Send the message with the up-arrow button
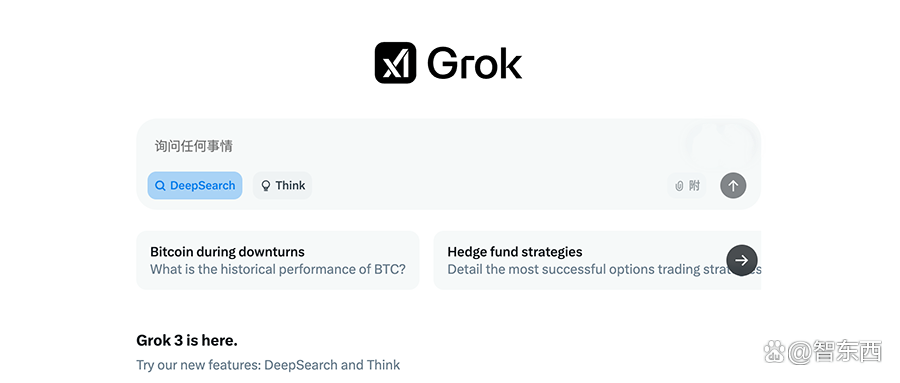 733,186
